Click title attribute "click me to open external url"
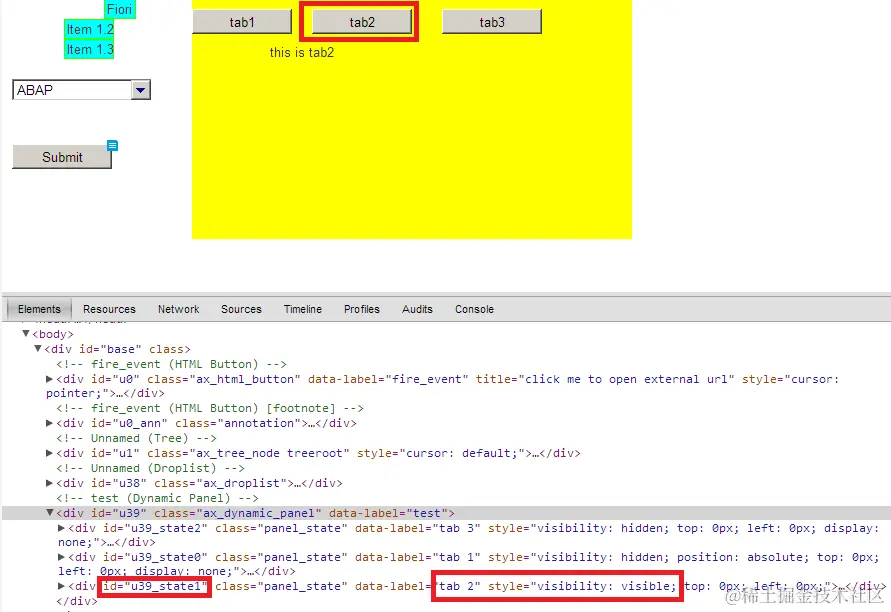Viewport: 891px width, 612px height. pos(626,379)
